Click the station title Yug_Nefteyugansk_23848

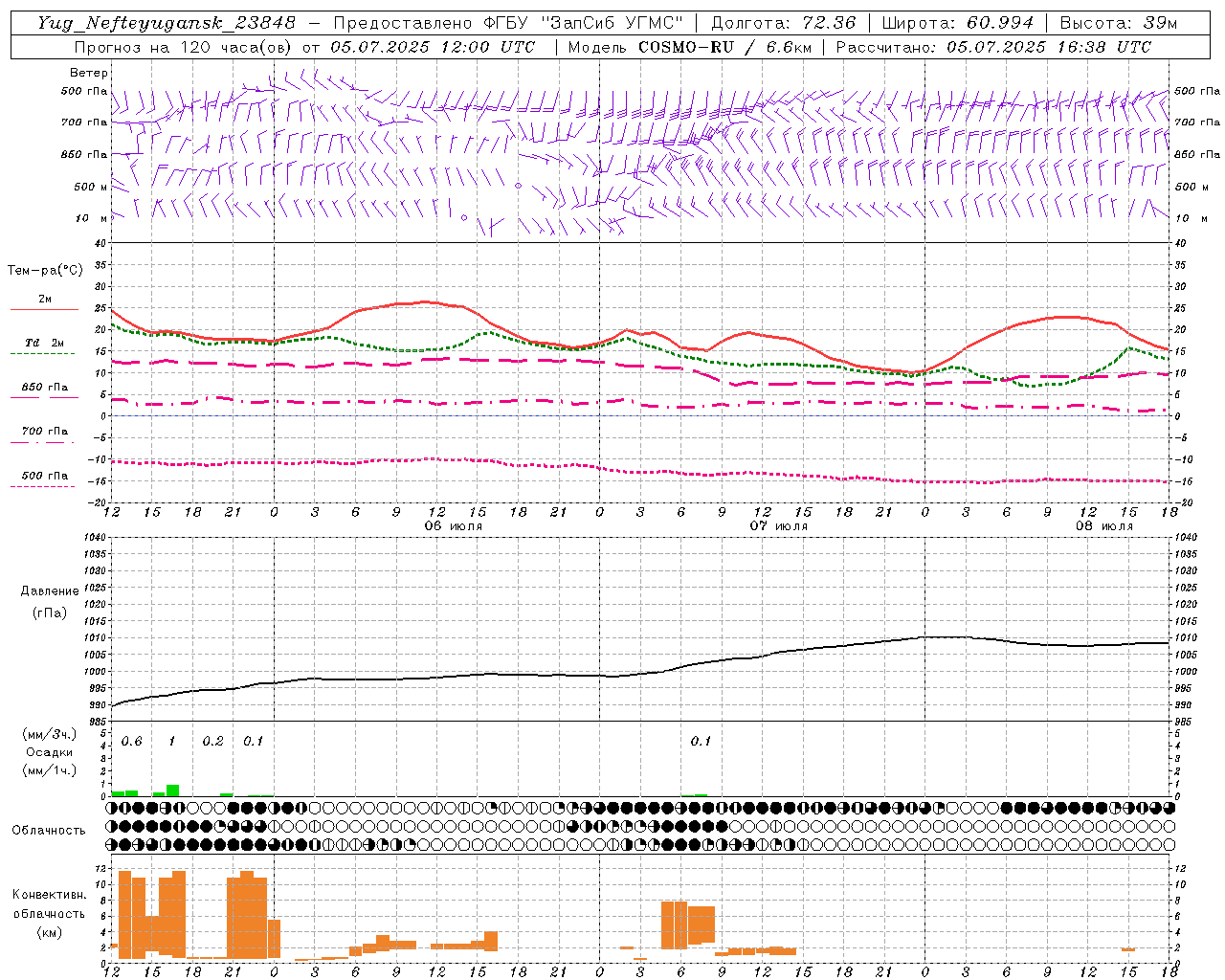[x=167, y=23]
